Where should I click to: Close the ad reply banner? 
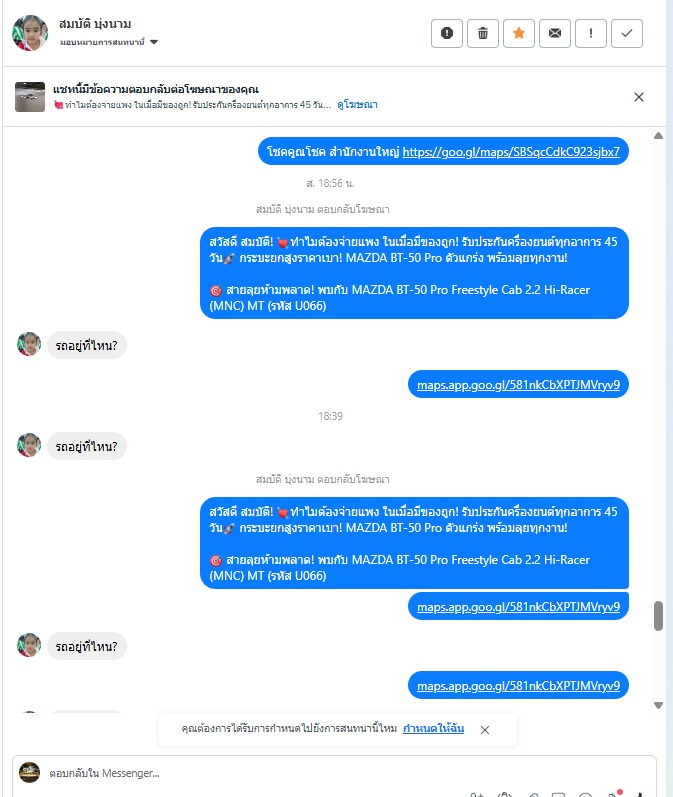pyautogui.click(x=639, y=97)
